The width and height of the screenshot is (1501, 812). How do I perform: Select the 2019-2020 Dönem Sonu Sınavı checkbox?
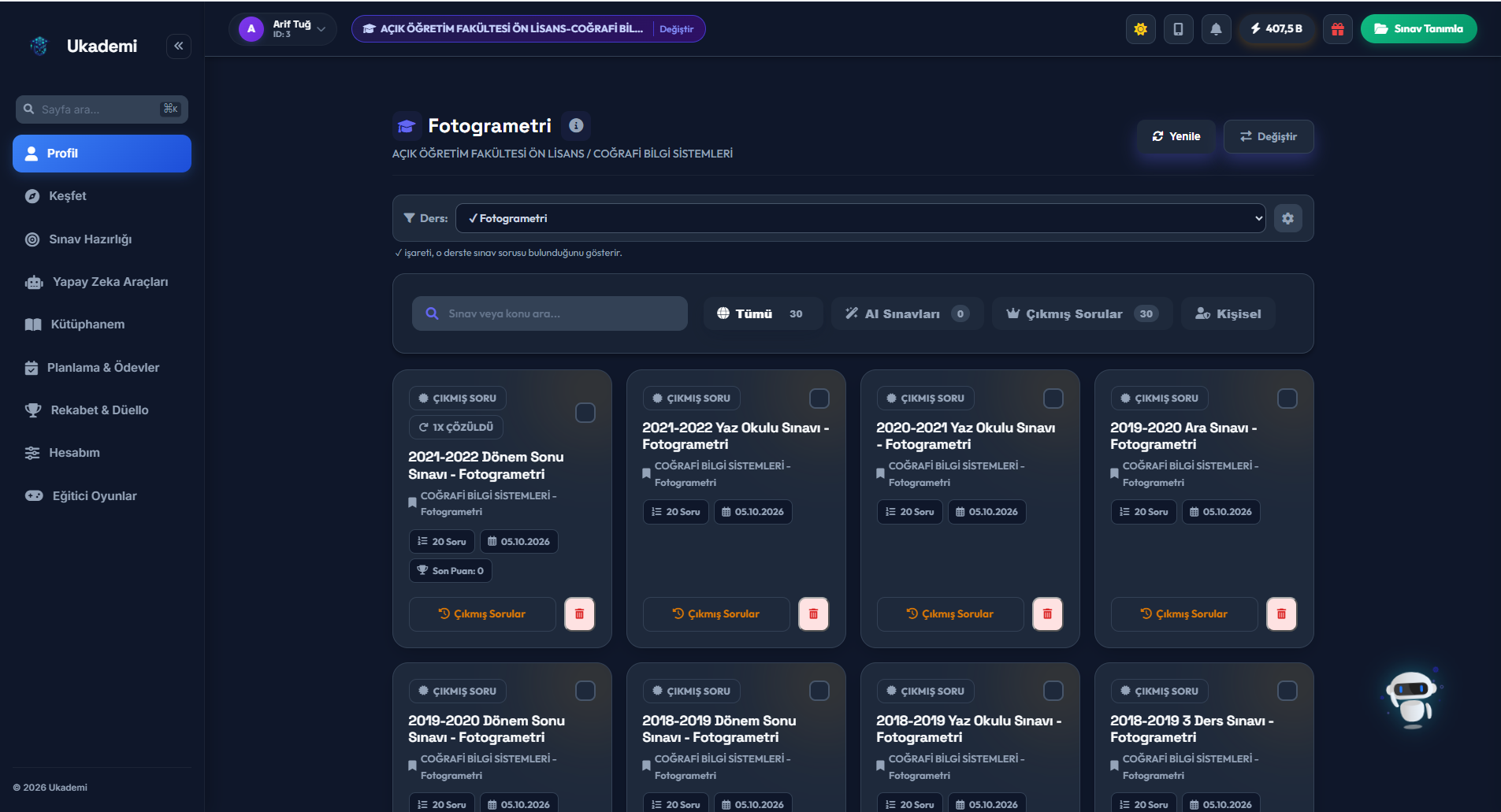point(585,691)
